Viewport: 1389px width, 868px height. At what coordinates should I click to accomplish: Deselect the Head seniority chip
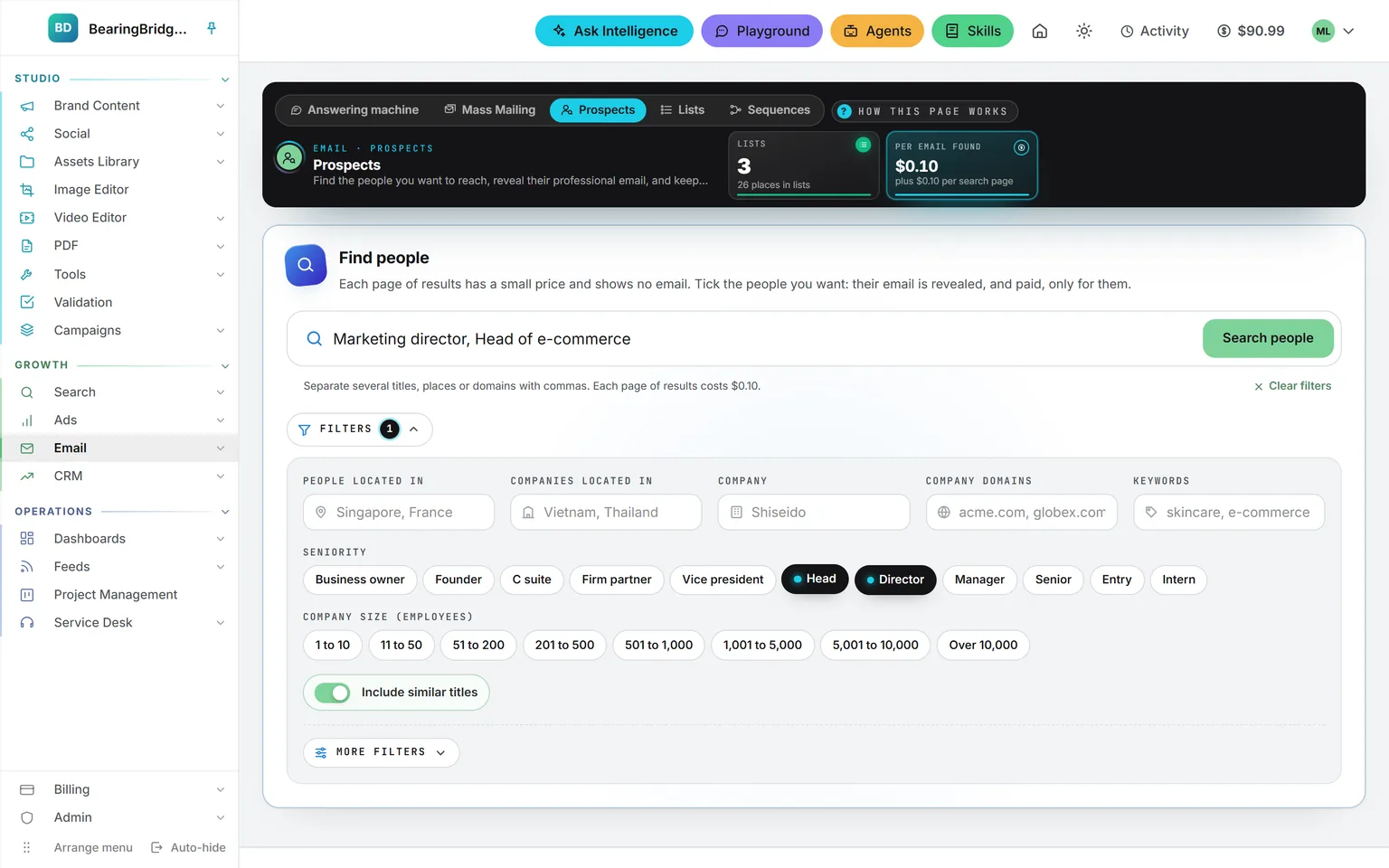tap(815, 579)
